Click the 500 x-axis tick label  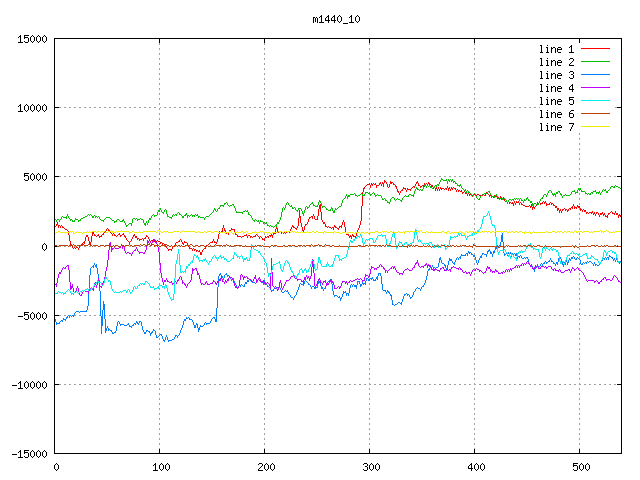pyautogui.click(x=579, y=466)
